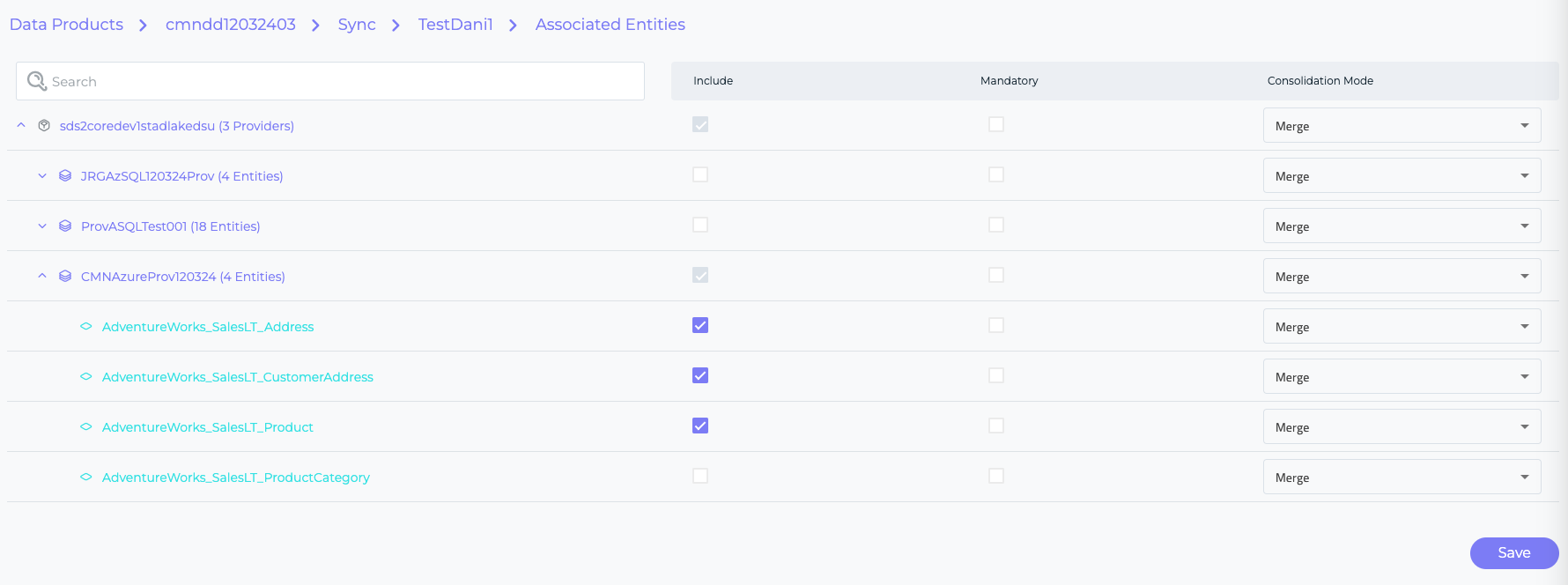This screenshot has height=585, width=1568.
Task: Click the AdventureWorks_SalesLT_Address entity icon
Action: pos(86,327)
